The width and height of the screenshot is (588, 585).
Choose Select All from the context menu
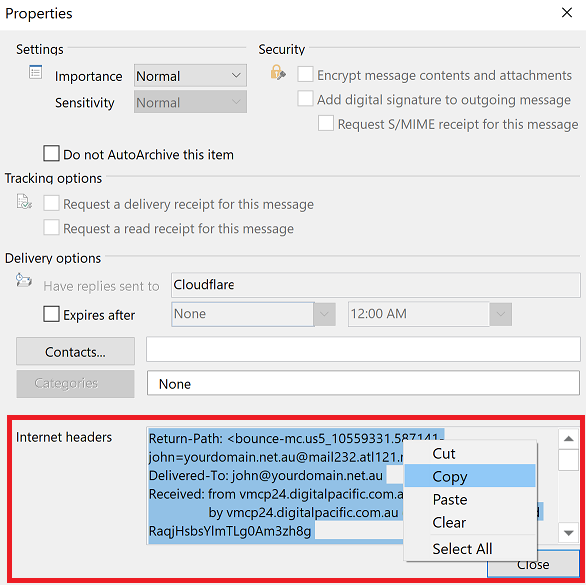tap(470, 548)
